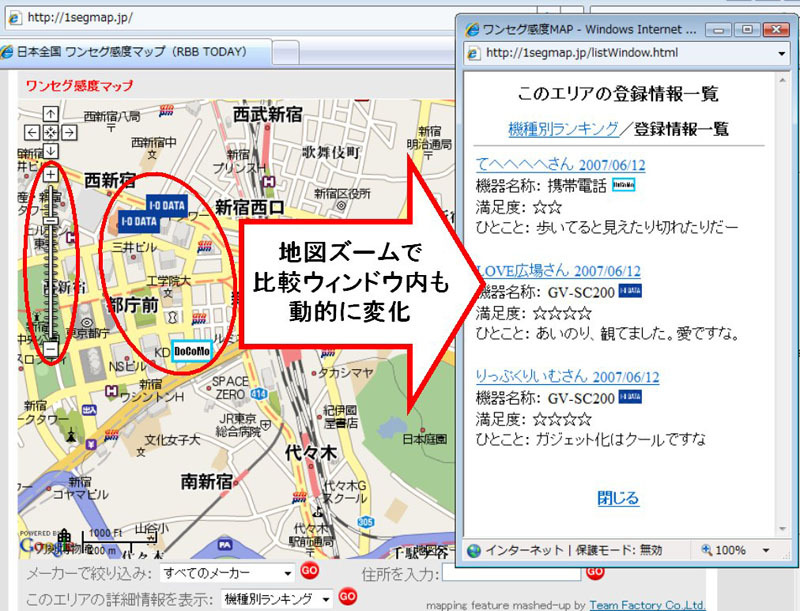Click the 閉じる link in the popup
The image size is (800, 611).
tap(618, 498)
